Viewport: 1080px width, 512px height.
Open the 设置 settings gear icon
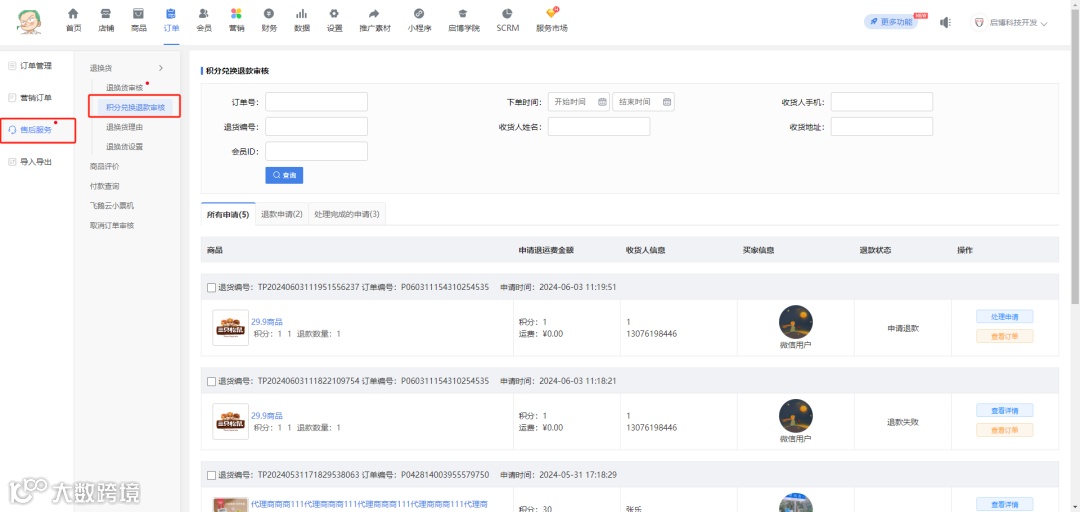(x=334, y=14)
